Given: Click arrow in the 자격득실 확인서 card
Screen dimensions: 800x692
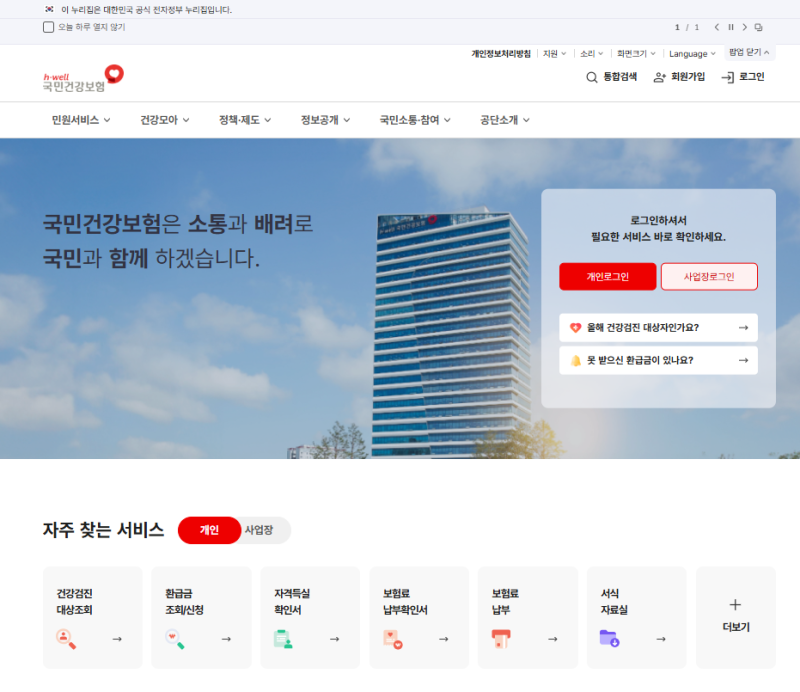Looking at the screenshot, I should (x=335, y=639).
